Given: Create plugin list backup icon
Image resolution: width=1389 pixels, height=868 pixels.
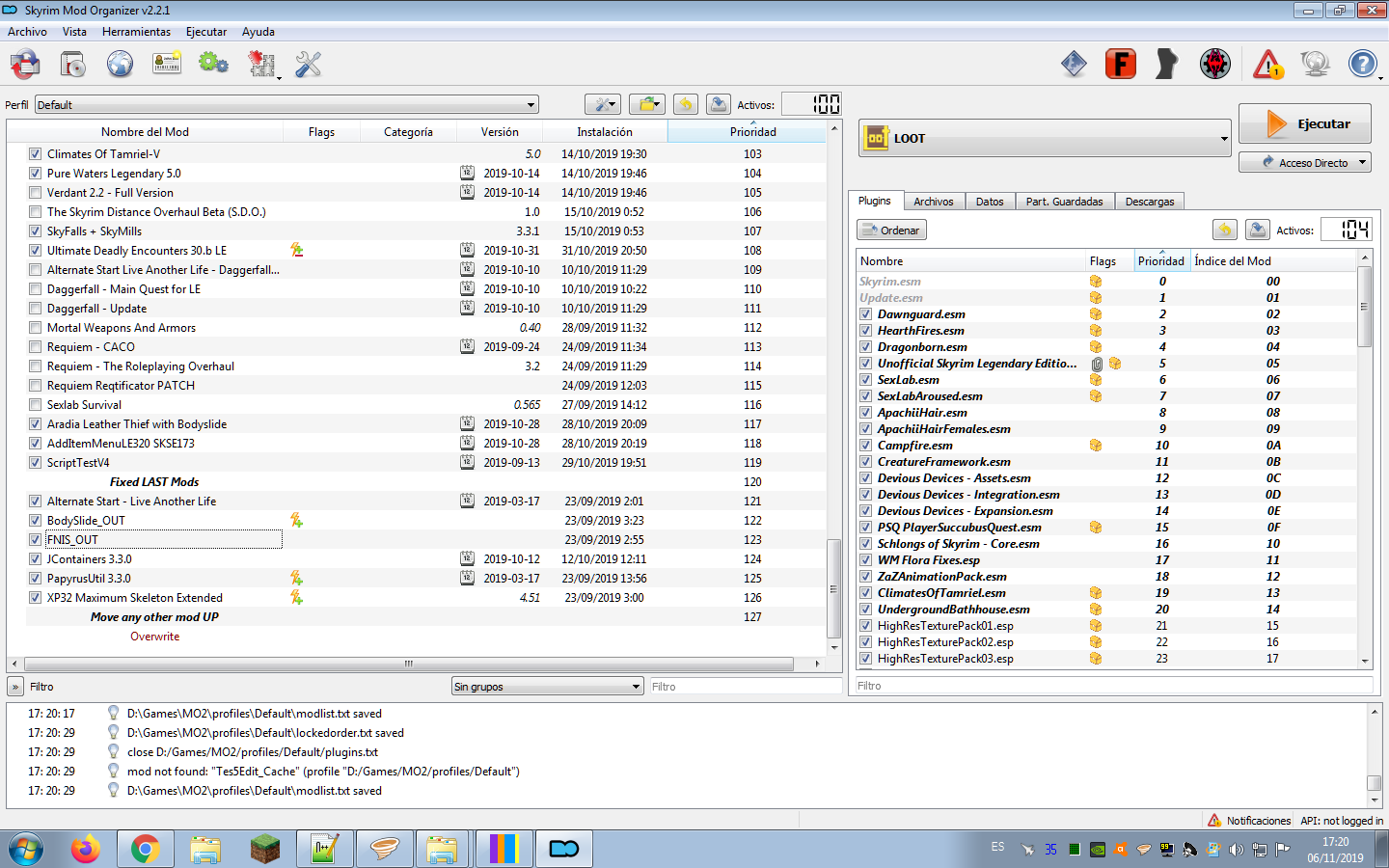Looking at the screenshot, I should pyautogui.click(x=1257, y=230).
